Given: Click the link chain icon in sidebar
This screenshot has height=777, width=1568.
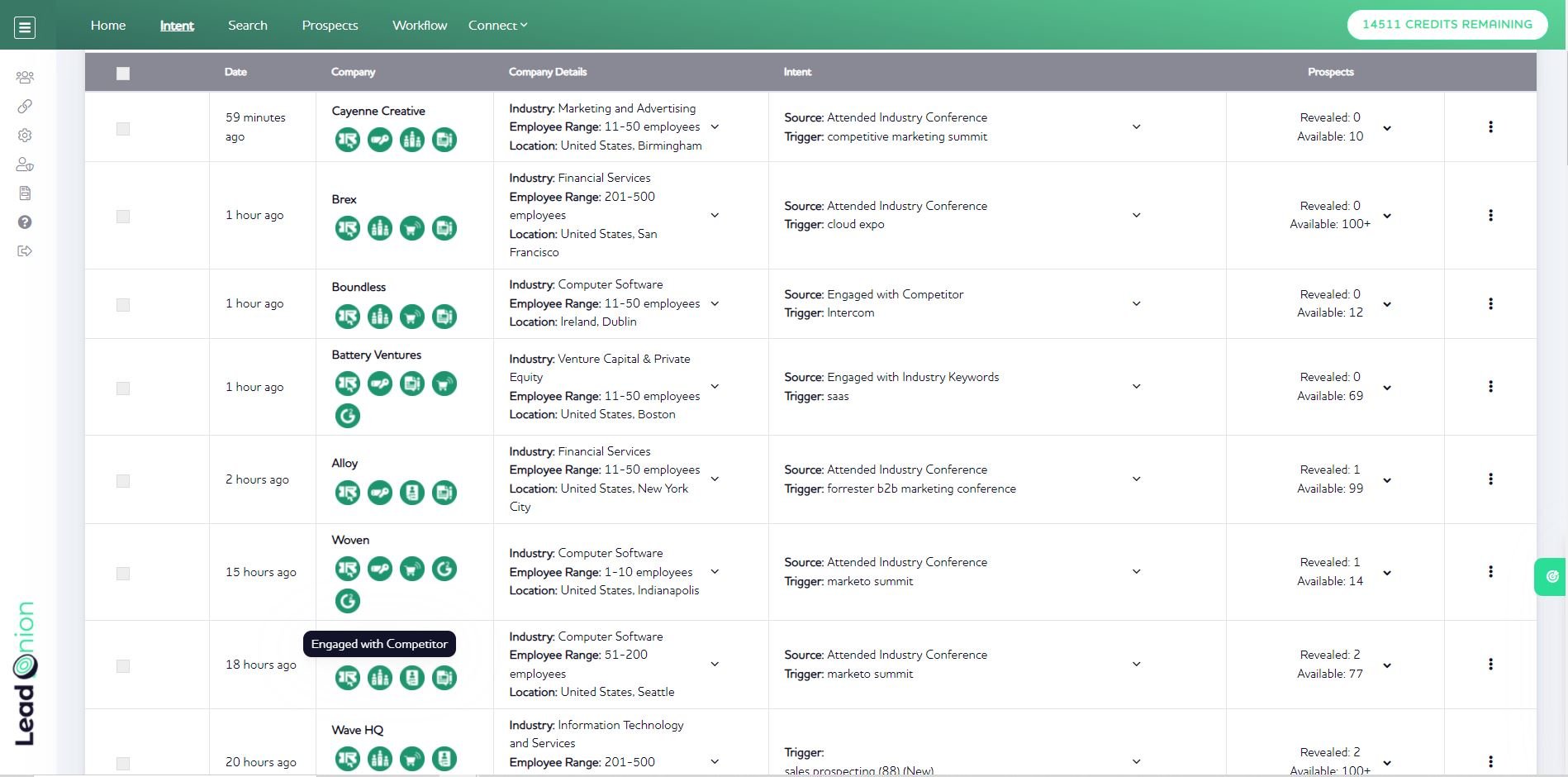Looking at the screenshot, I should coord(25,107).
